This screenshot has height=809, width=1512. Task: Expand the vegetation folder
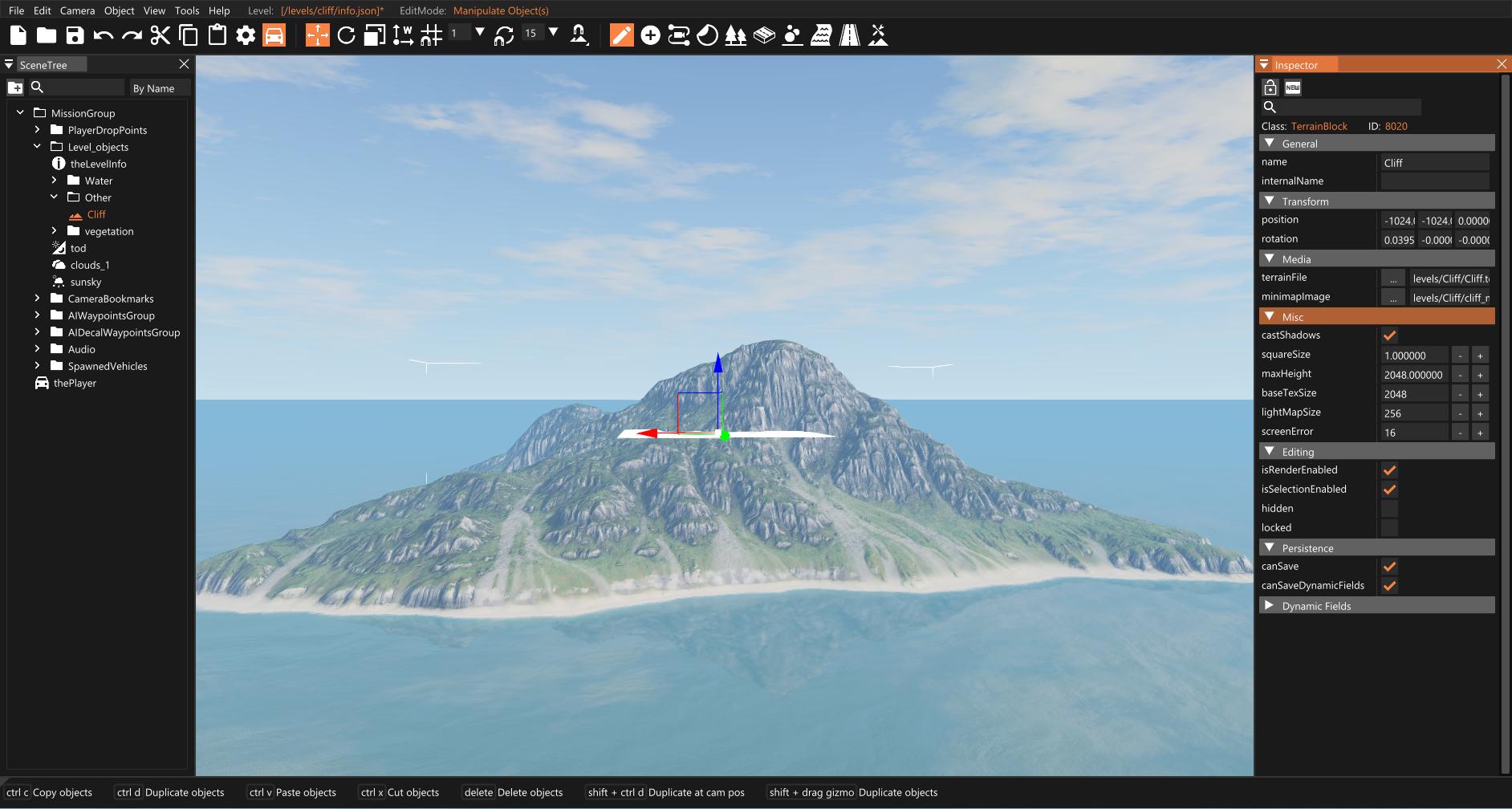(x=54, y=230)
